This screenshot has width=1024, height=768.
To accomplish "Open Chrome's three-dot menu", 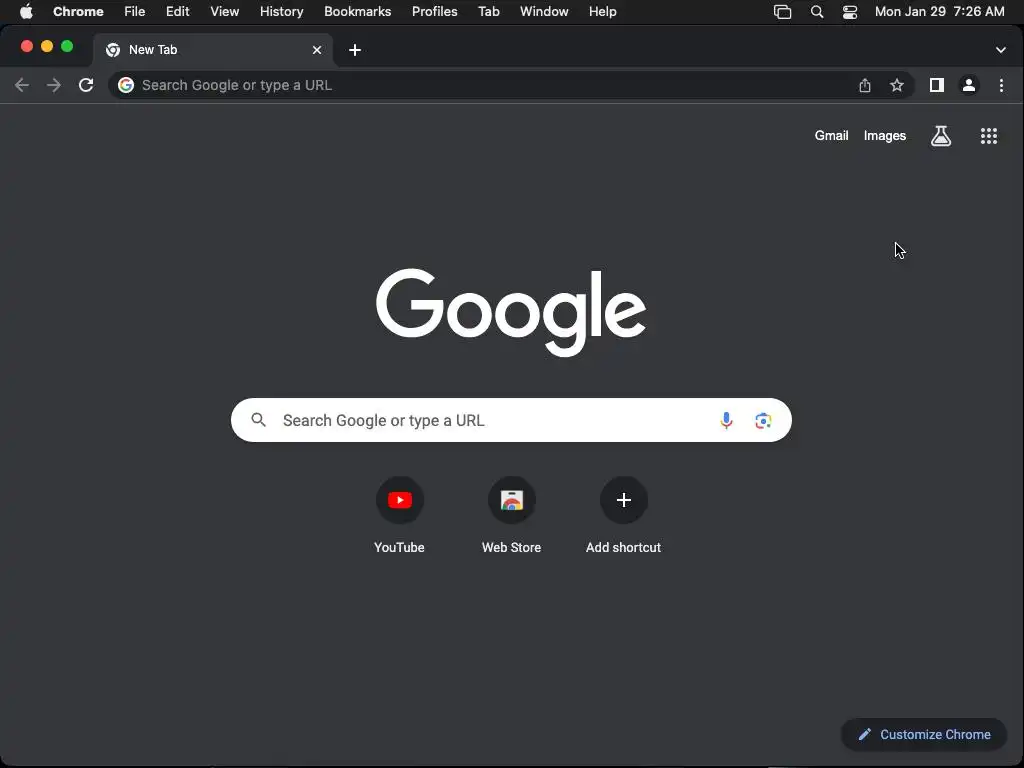I will 1001,85.
